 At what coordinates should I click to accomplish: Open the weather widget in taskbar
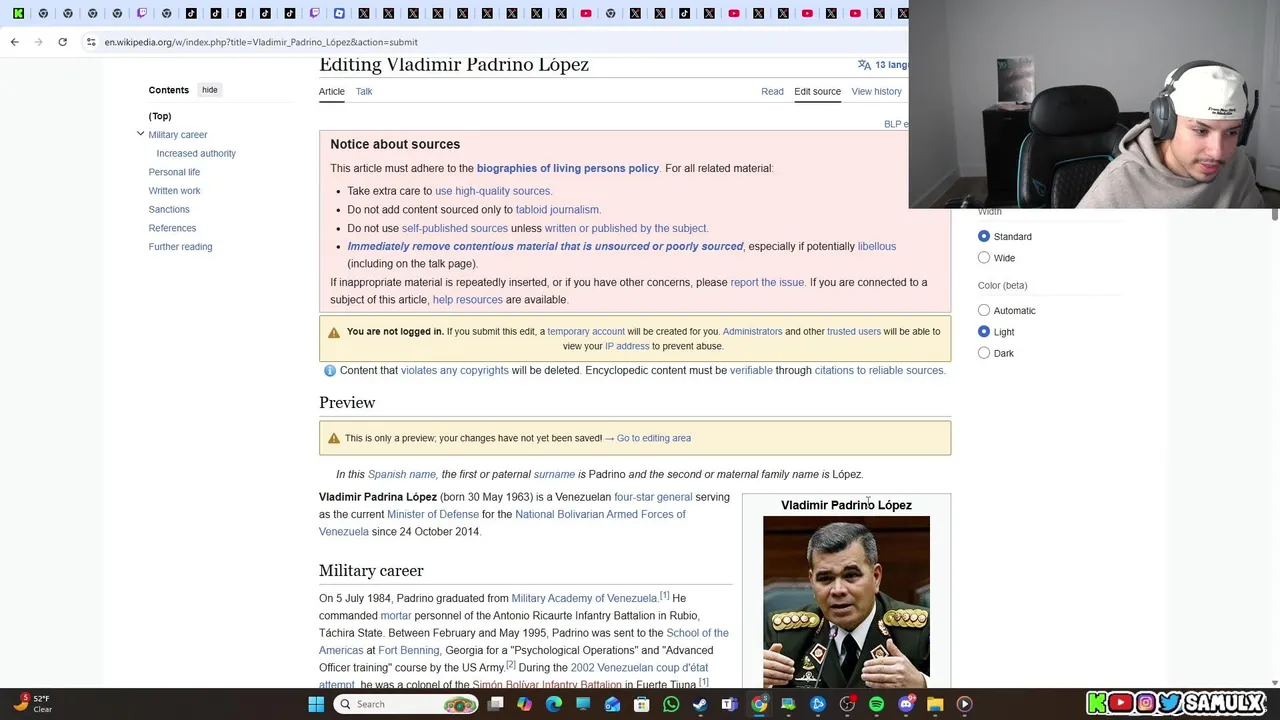32,704
